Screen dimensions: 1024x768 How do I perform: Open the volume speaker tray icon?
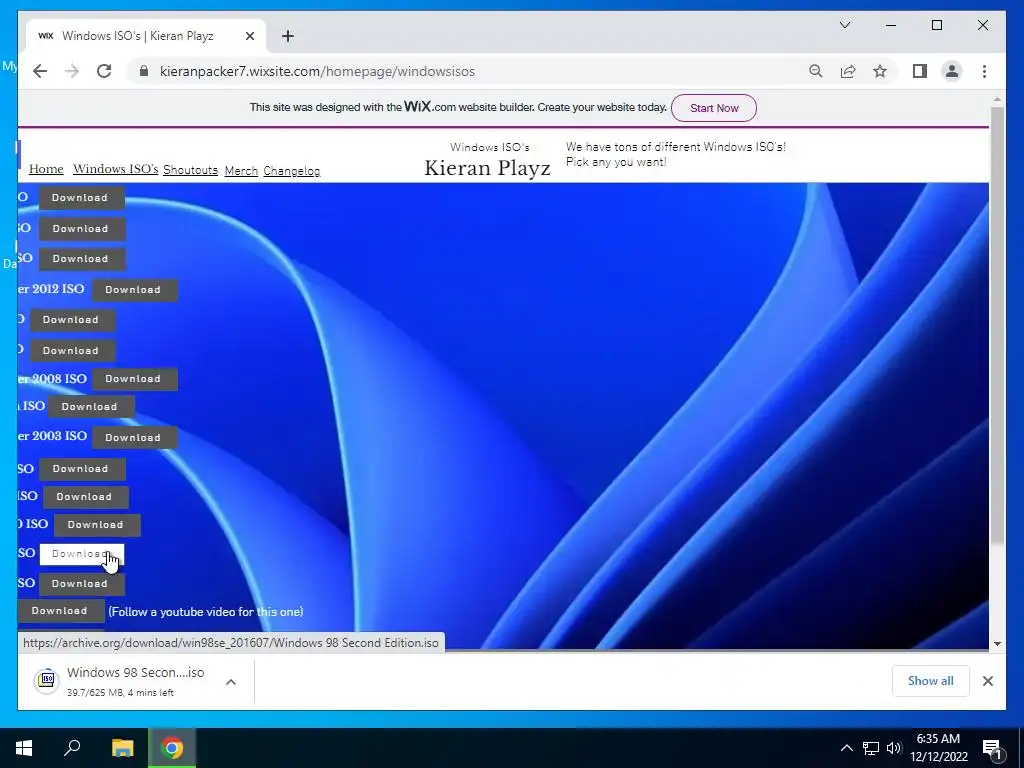[894, 748]
